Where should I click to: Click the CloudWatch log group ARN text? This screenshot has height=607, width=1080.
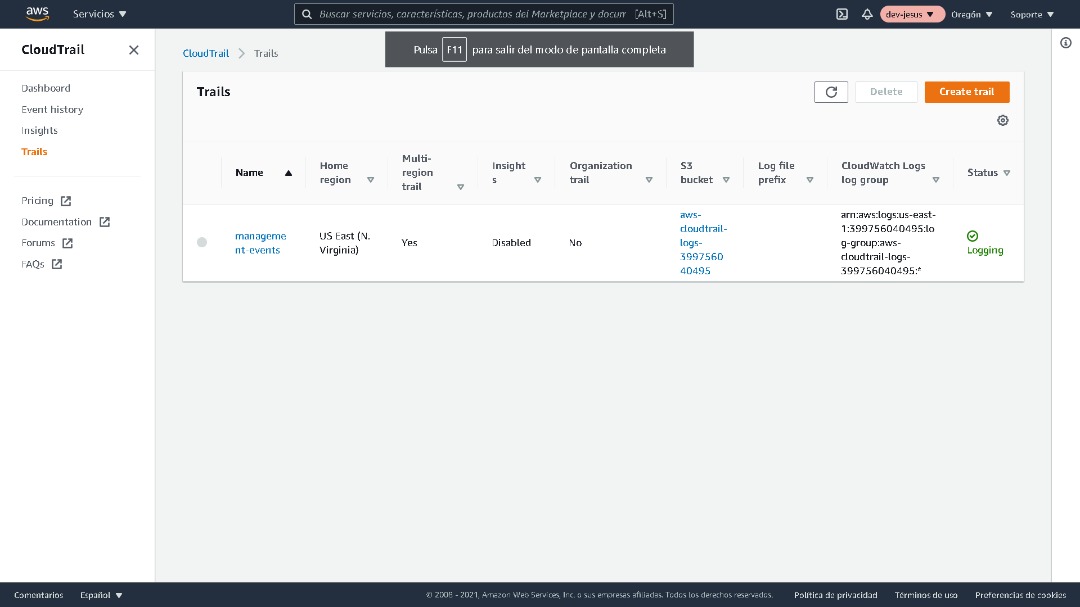tap(889, 243)
